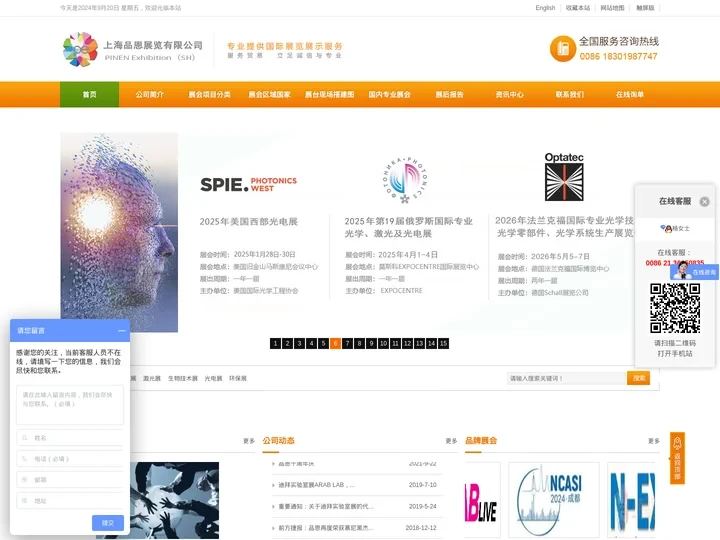This screenshot has width=720, height=540.
Task: Click 更多 beside 公司动态 heading
Action: (x=451, y=441)
